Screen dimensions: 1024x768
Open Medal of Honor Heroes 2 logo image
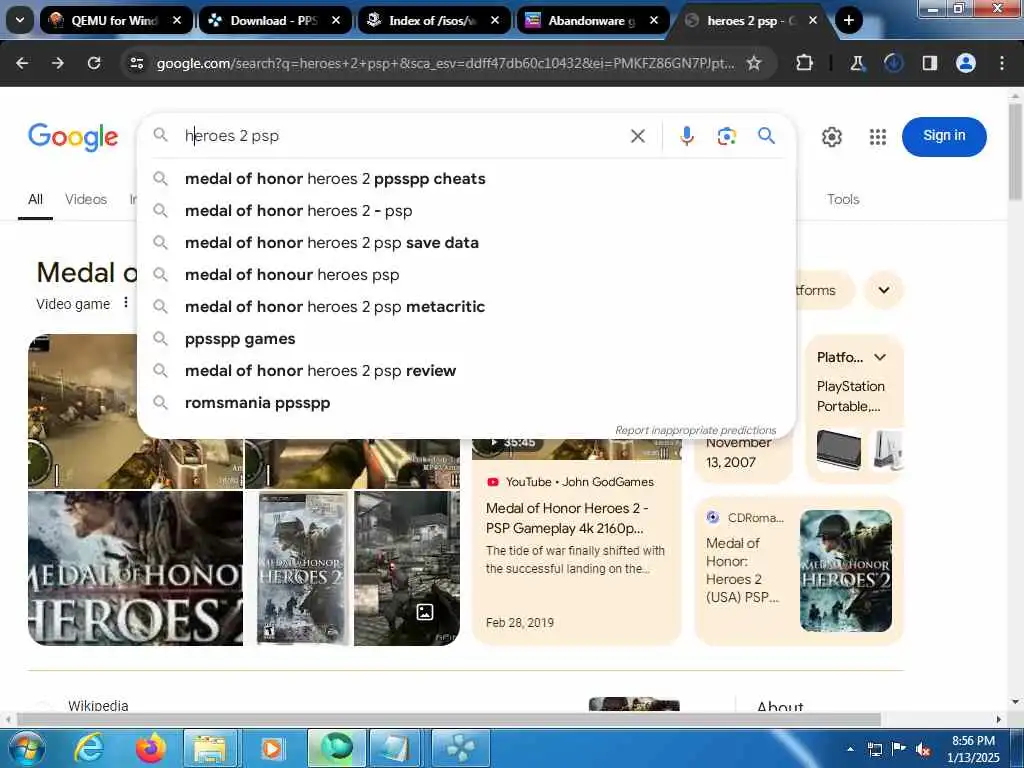(135, 568)
